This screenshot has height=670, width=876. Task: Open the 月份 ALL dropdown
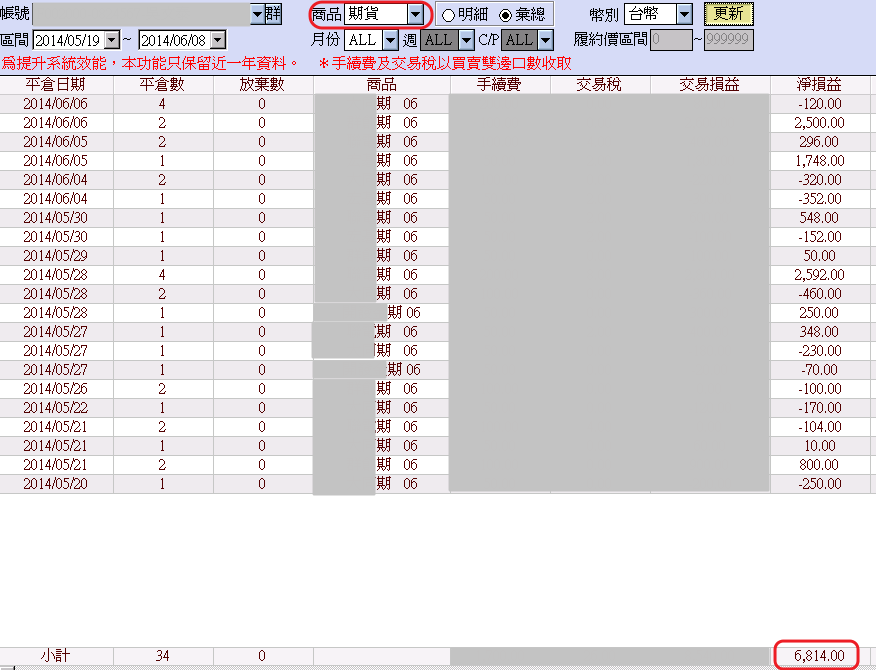click(390, 40)
